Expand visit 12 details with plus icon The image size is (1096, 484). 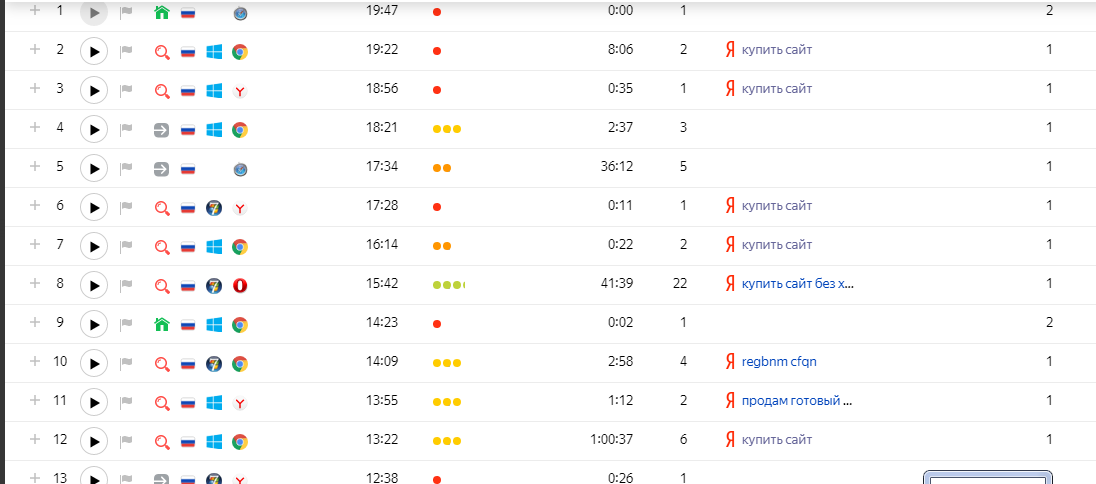click(35, 439)
